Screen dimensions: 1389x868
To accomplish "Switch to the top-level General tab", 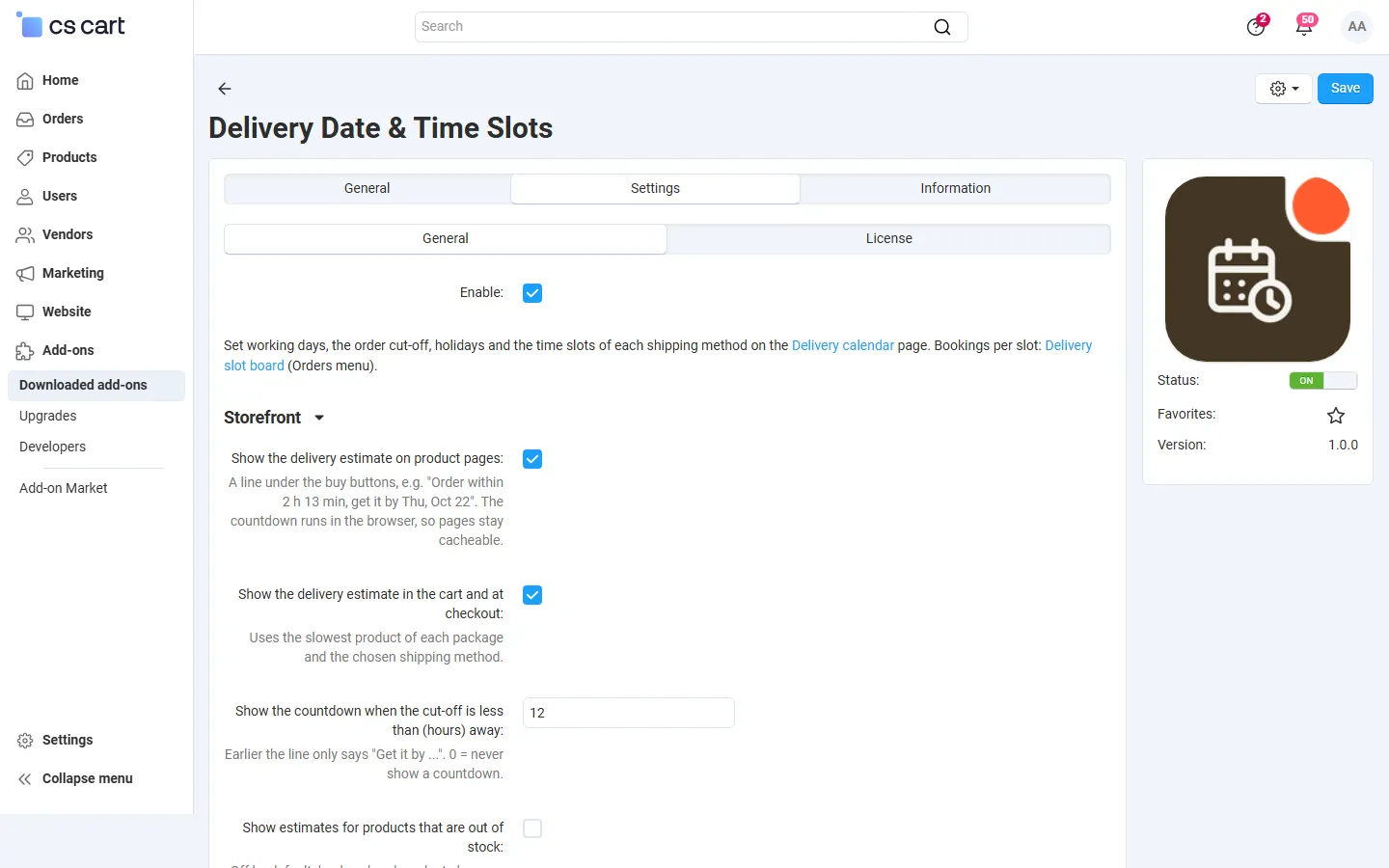I will tap(368, 189).
